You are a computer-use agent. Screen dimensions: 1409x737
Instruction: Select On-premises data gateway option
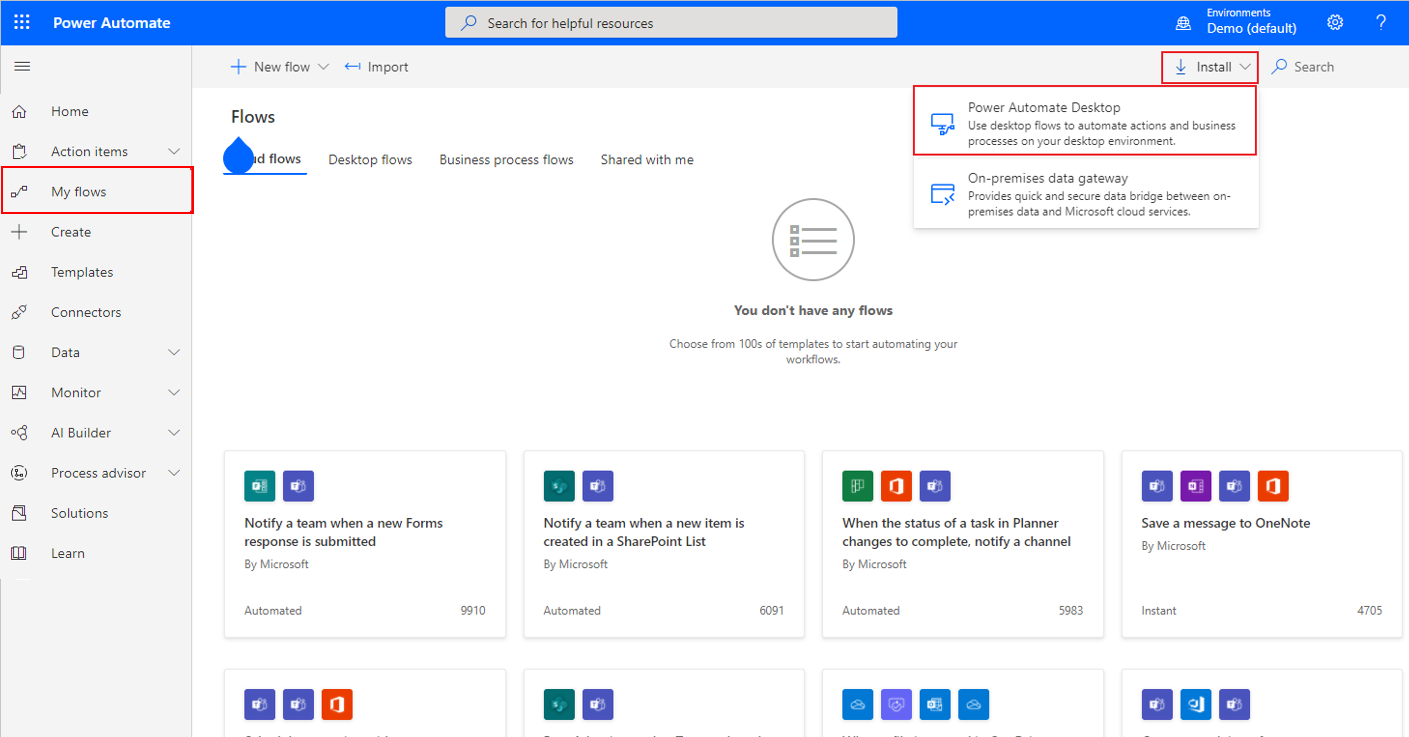(x=1085, y=192)
